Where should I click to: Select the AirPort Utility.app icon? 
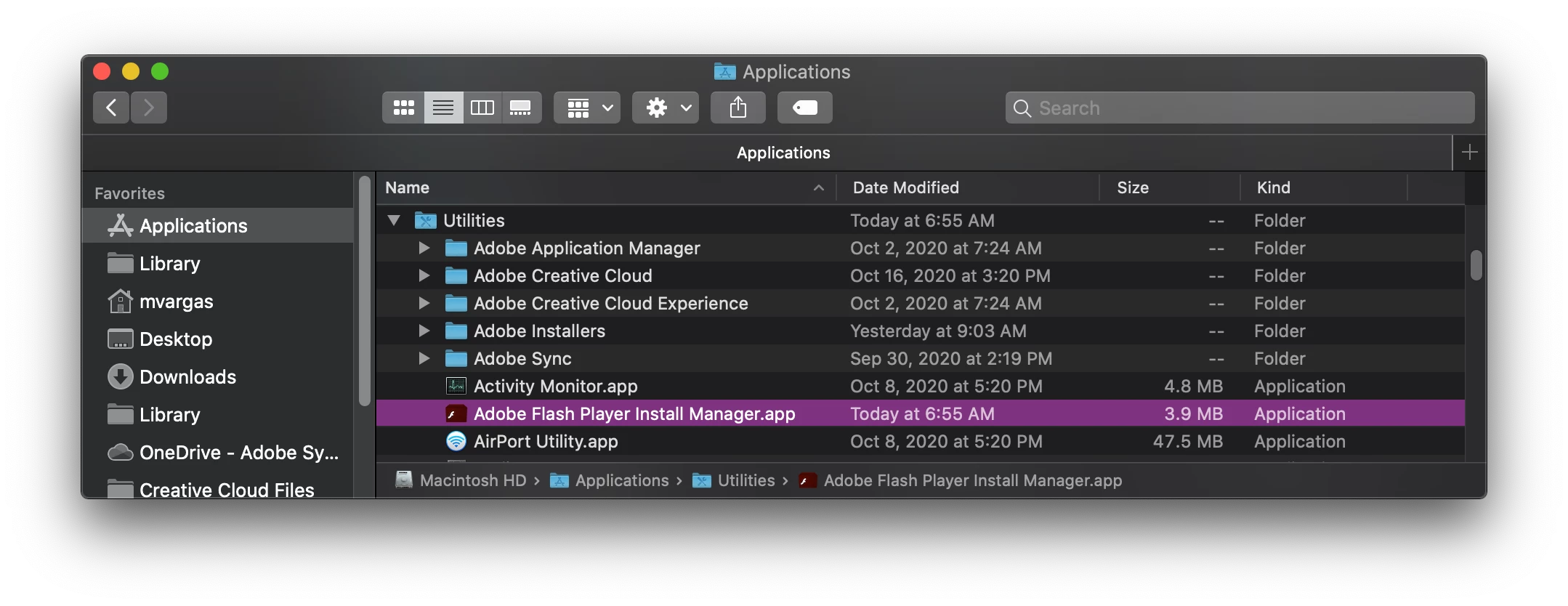(456, 441)
